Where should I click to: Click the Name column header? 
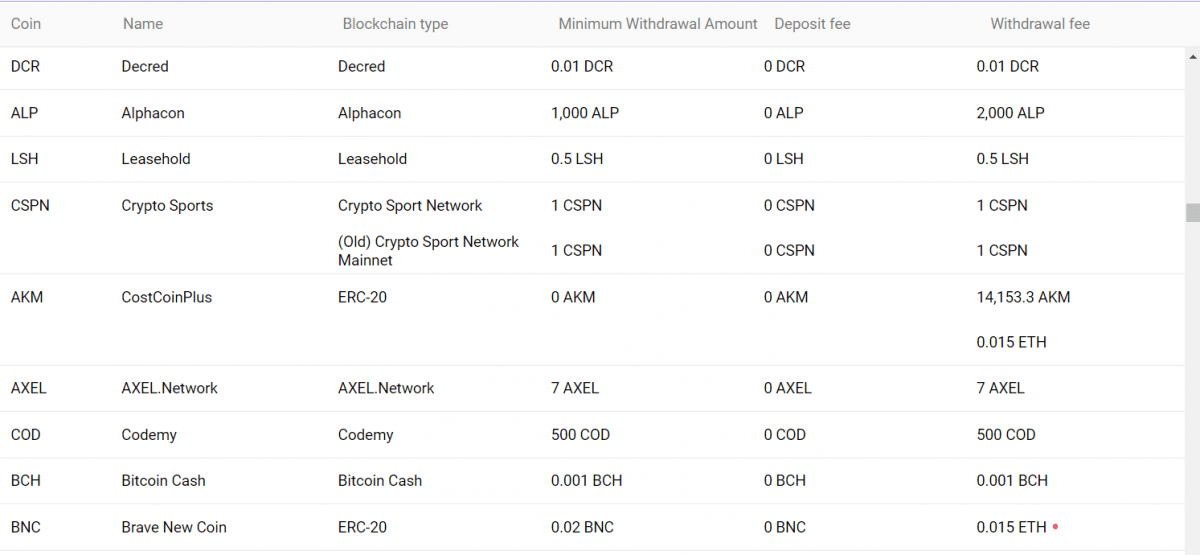point(143,23)
